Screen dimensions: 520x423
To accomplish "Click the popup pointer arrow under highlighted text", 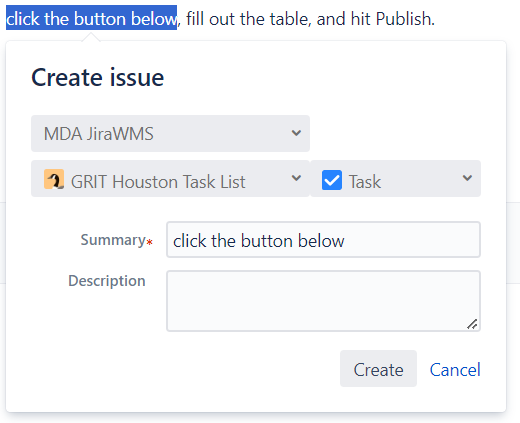I will (x=91, y=37).
